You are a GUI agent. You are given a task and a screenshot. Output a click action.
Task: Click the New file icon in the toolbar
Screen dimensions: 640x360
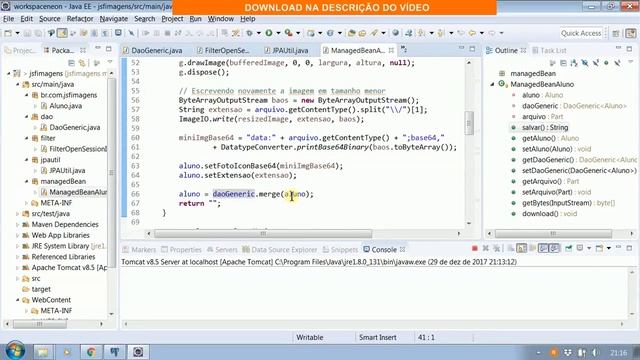(x=8, y=33)
